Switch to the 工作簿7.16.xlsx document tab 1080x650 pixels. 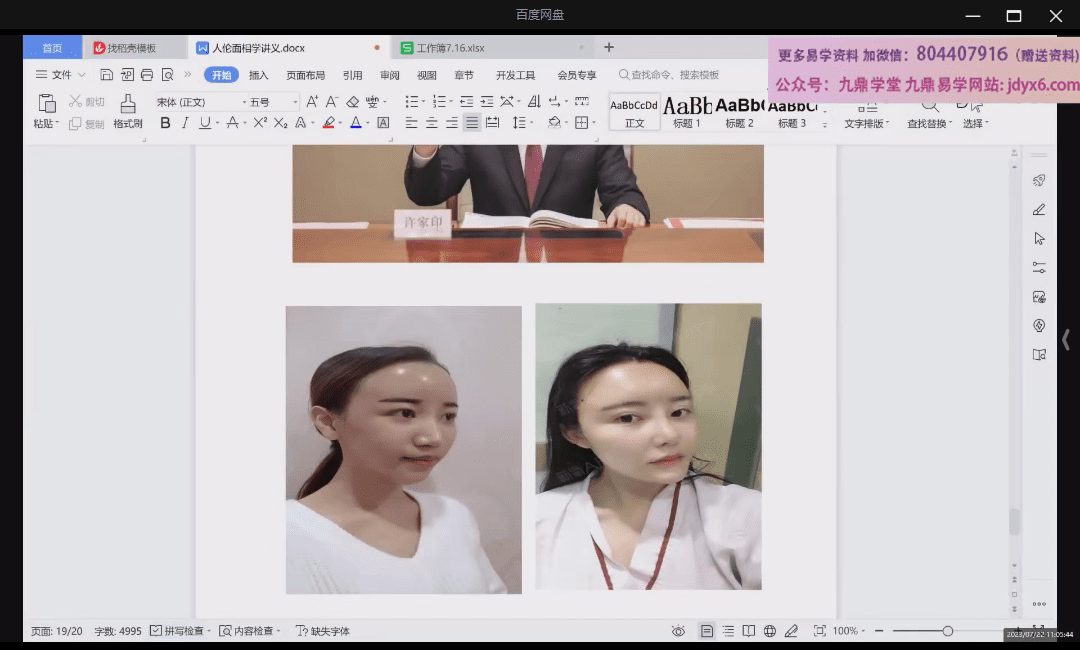[450, 47]
